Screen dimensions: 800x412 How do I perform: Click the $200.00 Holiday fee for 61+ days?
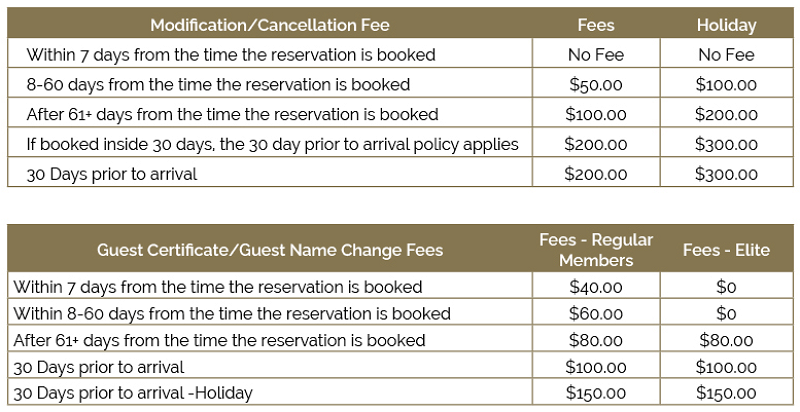pos(727,114)
